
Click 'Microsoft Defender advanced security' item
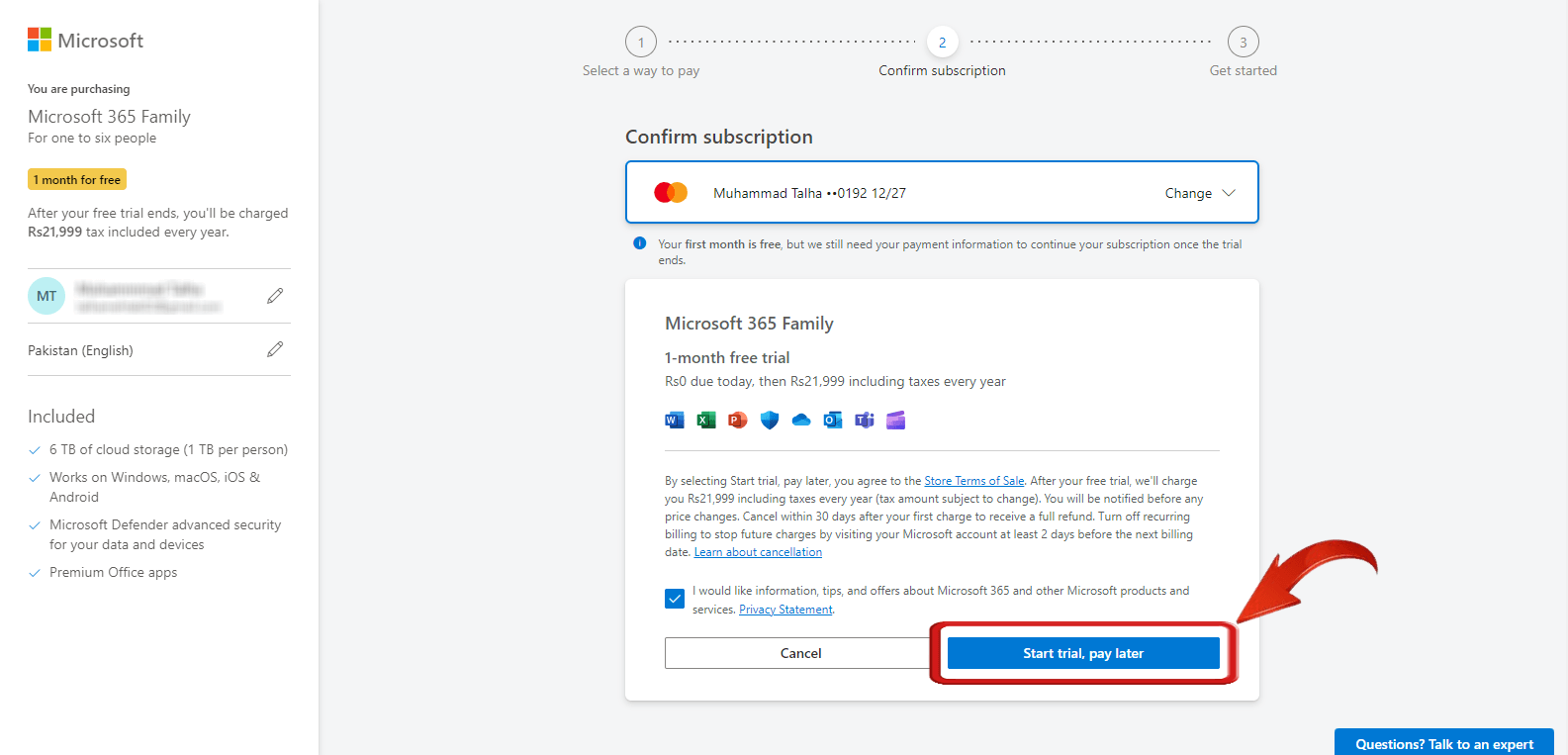click(x=165, y=534)
